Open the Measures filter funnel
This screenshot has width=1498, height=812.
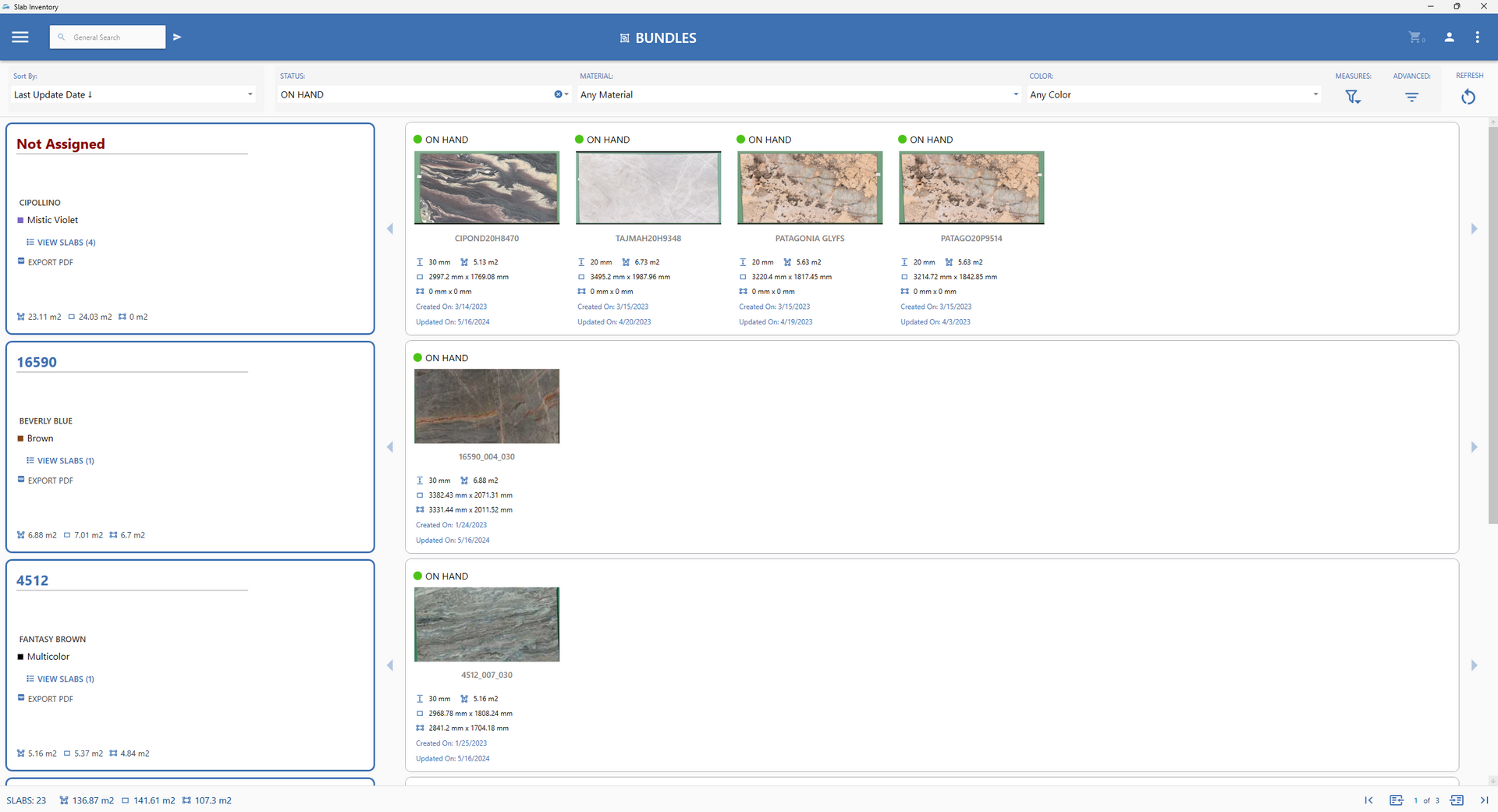tap(1353, 97)
